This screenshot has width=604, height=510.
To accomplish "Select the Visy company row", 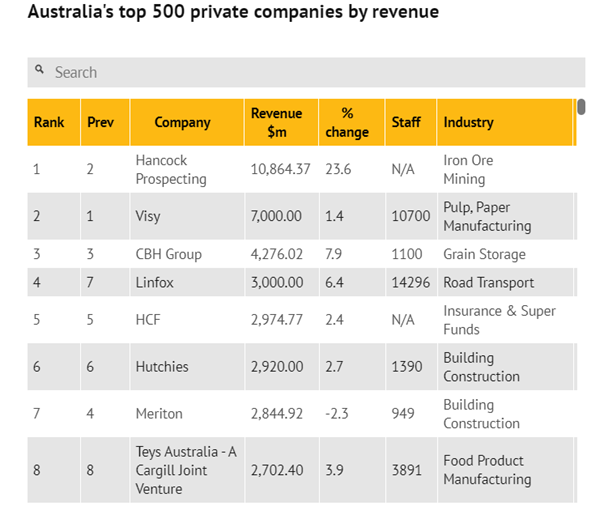I will pyautogui.click(x=302, y=216).
